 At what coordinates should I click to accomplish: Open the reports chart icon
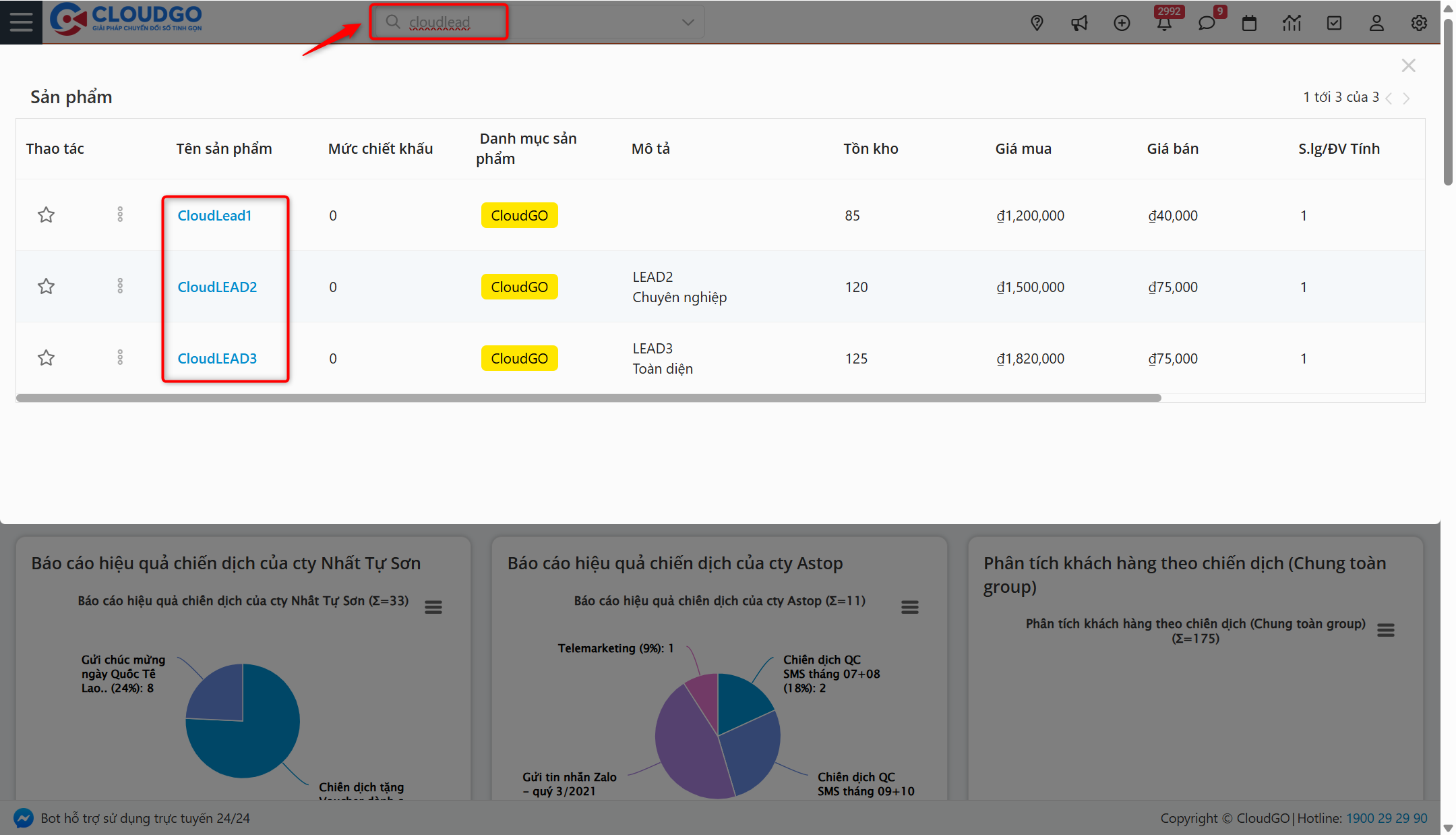pos(1292,23)
